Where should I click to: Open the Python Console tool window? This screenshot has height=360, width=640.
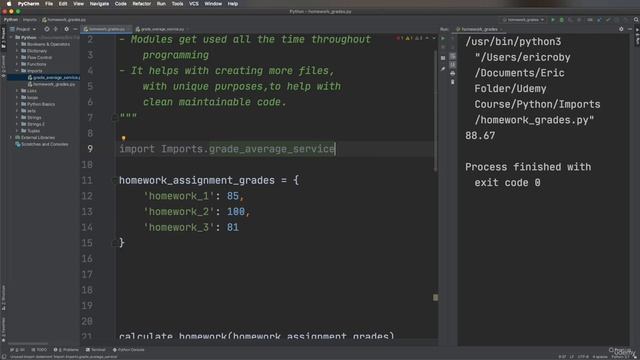[129, 350]
